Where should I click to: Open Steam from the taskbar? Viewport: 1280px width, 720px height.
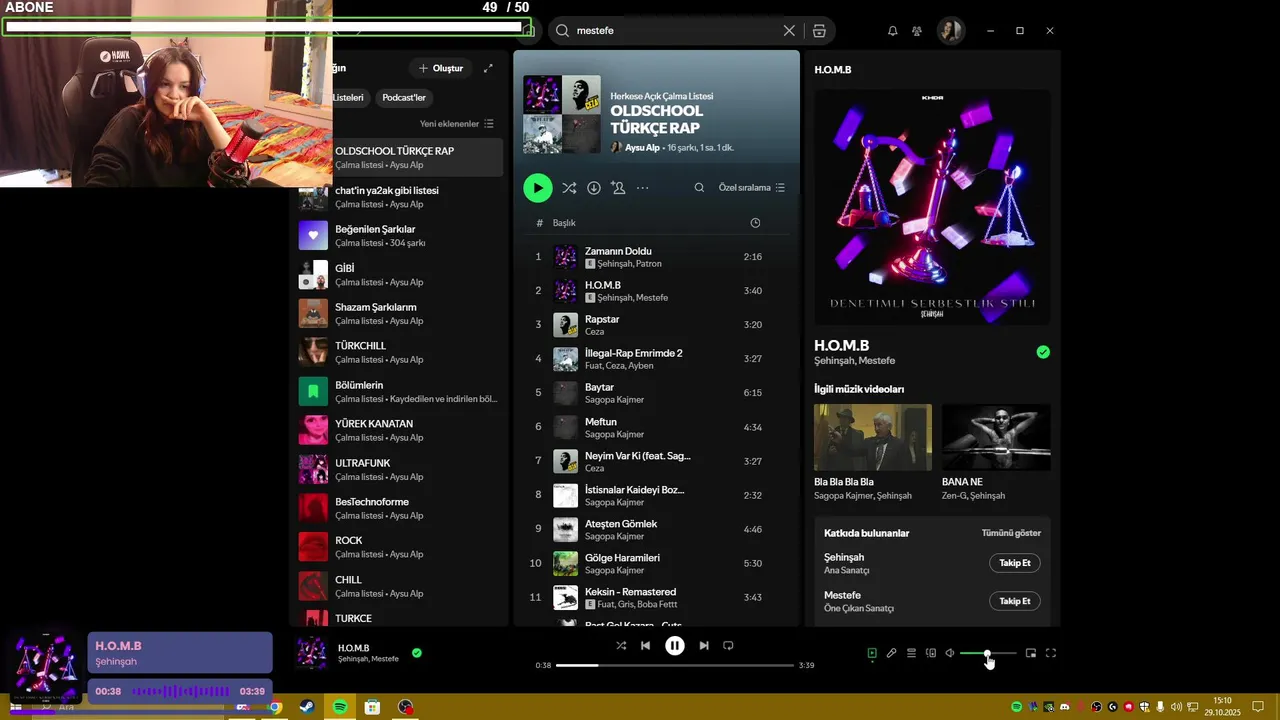click(x=307, y=707)
